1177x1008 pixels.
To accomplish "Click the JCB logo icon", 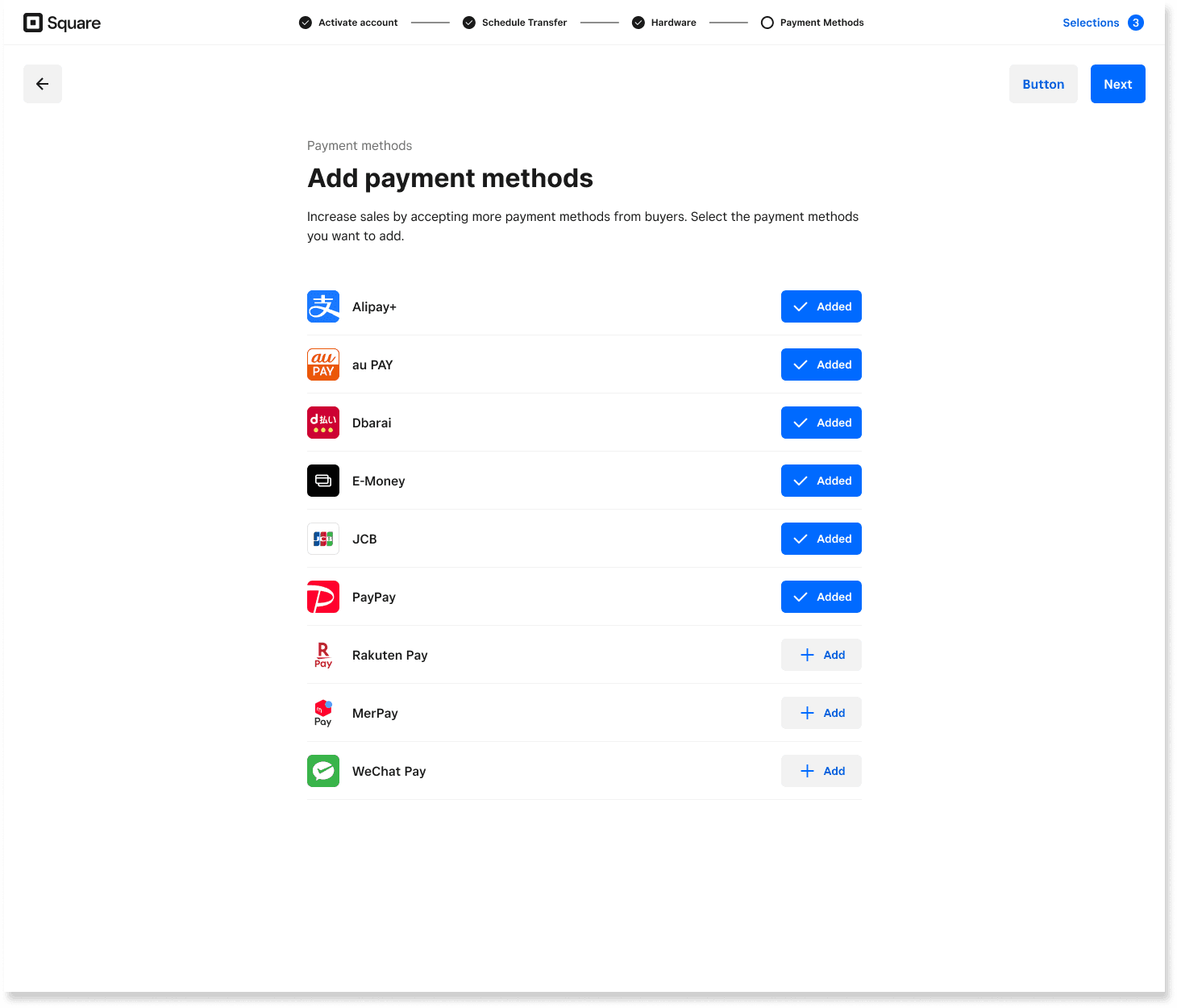I will pos(323,539).
